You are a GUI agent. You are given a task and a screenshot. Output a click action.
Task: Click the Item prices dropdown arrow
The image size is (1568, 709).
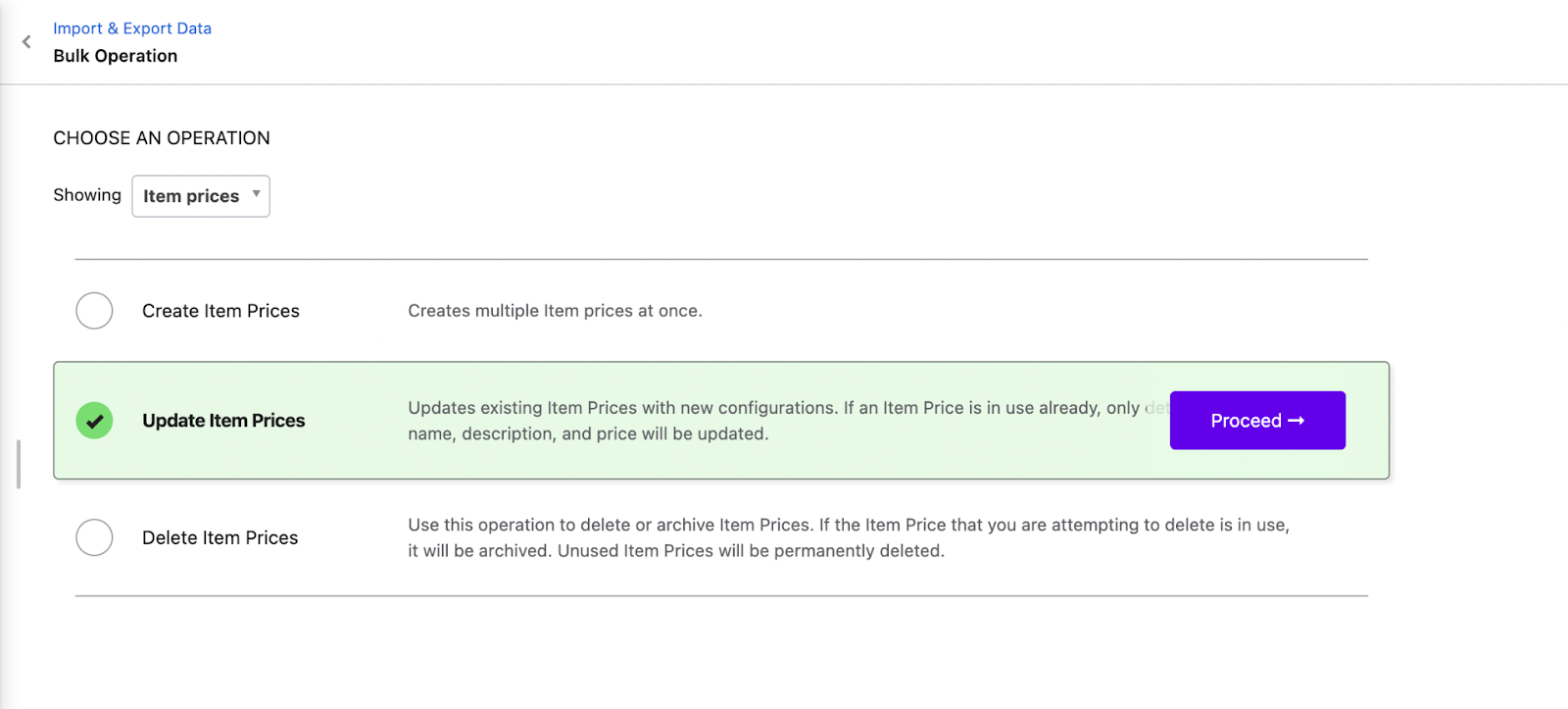(256, 194)
